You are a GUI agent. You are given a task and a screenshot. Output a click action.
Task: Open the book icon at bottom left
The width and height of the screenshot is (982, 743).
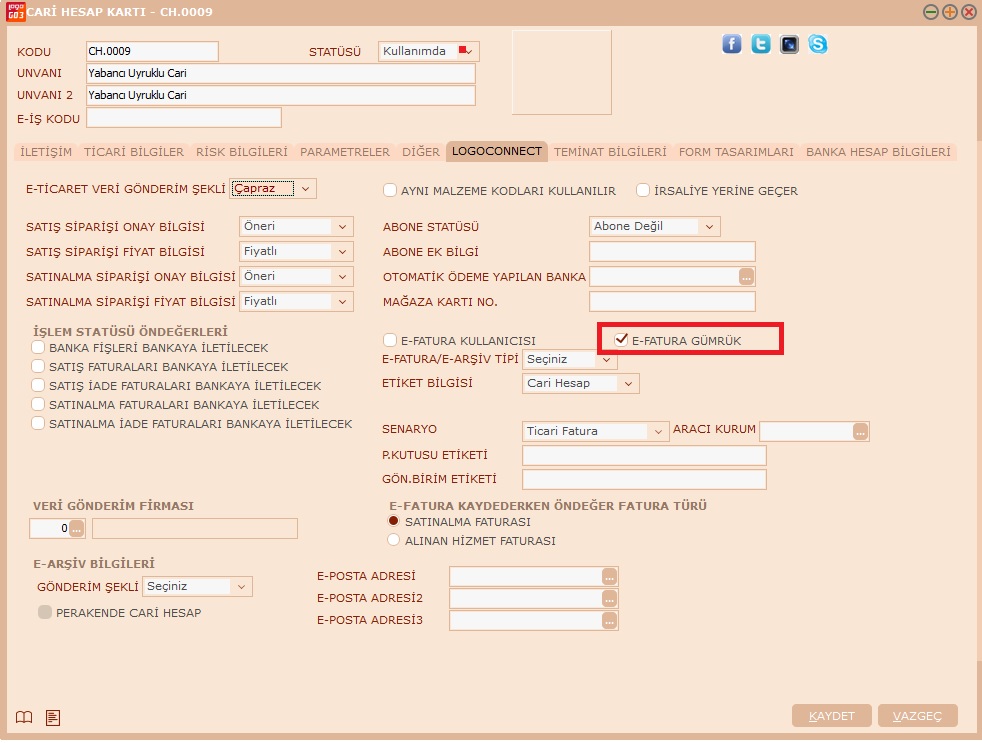tap(25, 716)
